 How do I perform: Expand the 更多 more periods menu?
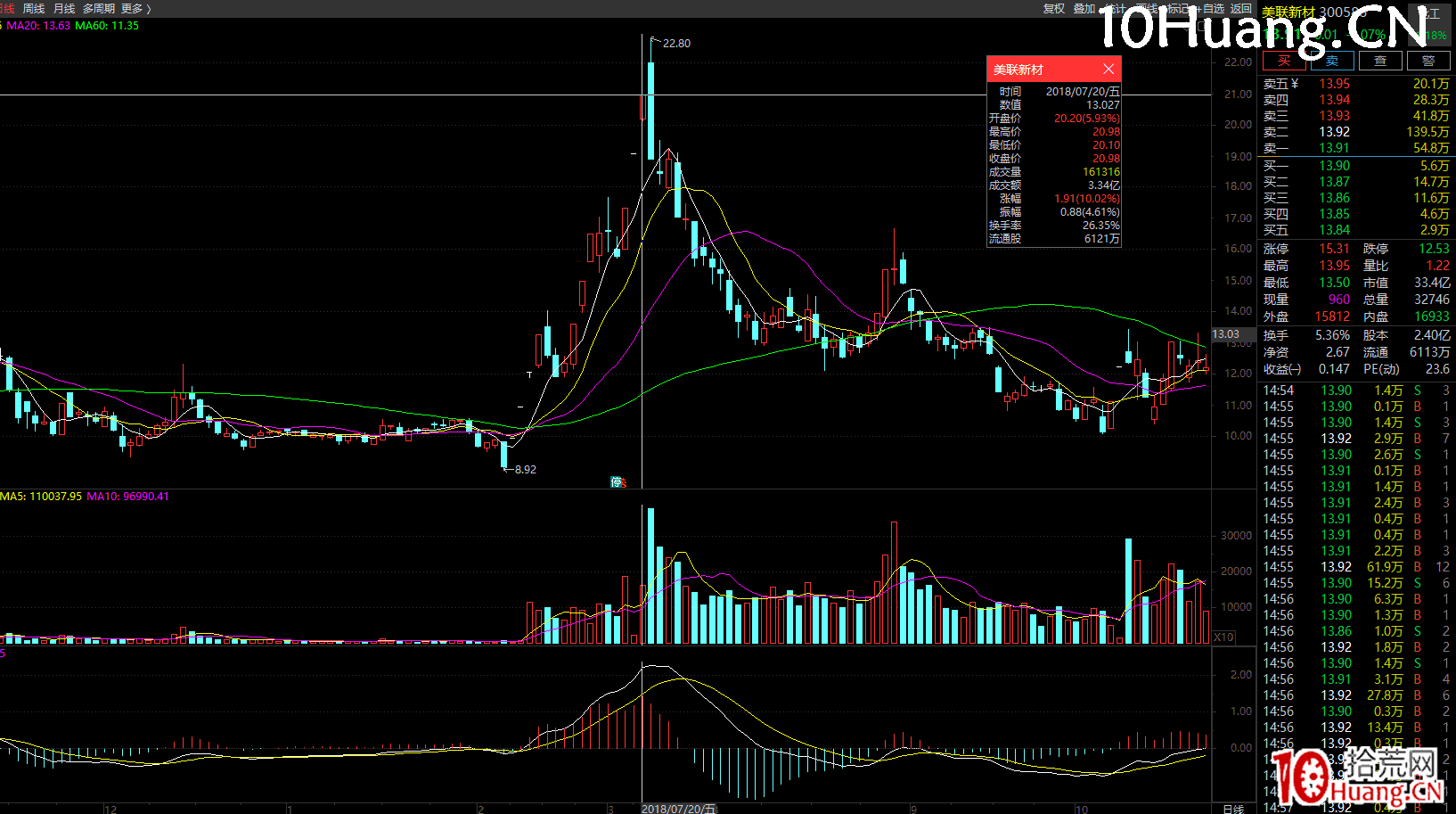(x=135, y=8)
